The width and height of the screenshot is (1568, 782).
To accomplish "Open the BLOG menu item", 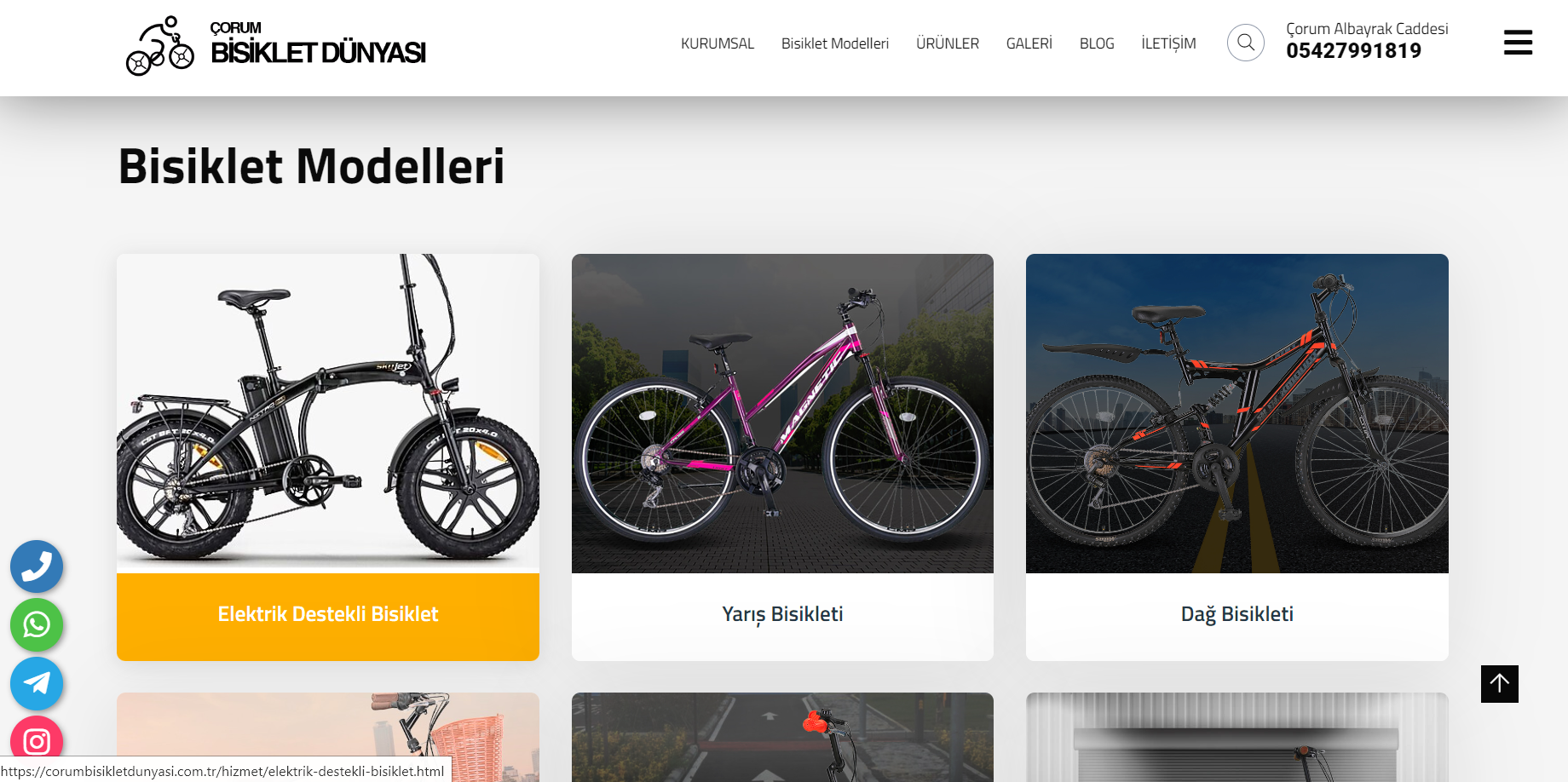I will pyautogui.click(x=1097, y=43).
